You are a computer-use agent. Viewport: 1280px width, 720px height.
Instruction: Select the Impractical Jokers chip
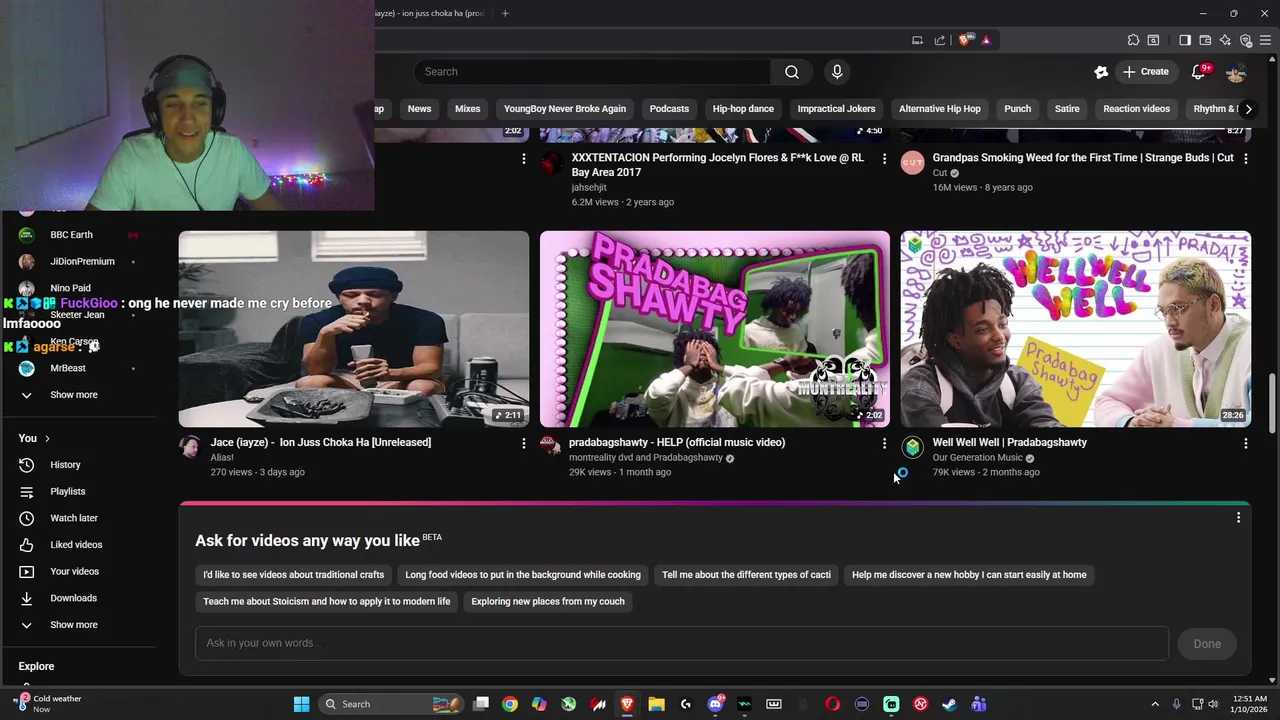coord(836,109)
